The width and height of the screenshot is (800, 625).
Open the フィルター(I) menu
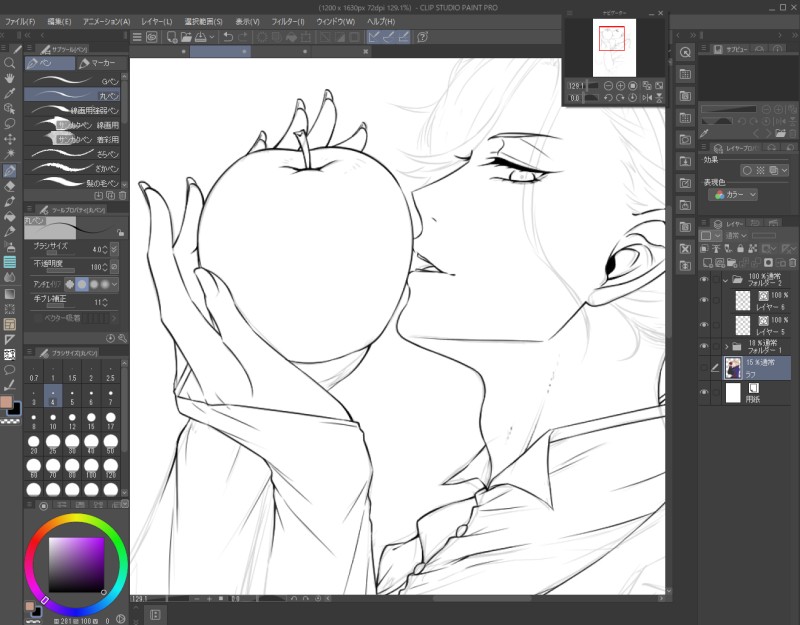click(x=288, y=21)
